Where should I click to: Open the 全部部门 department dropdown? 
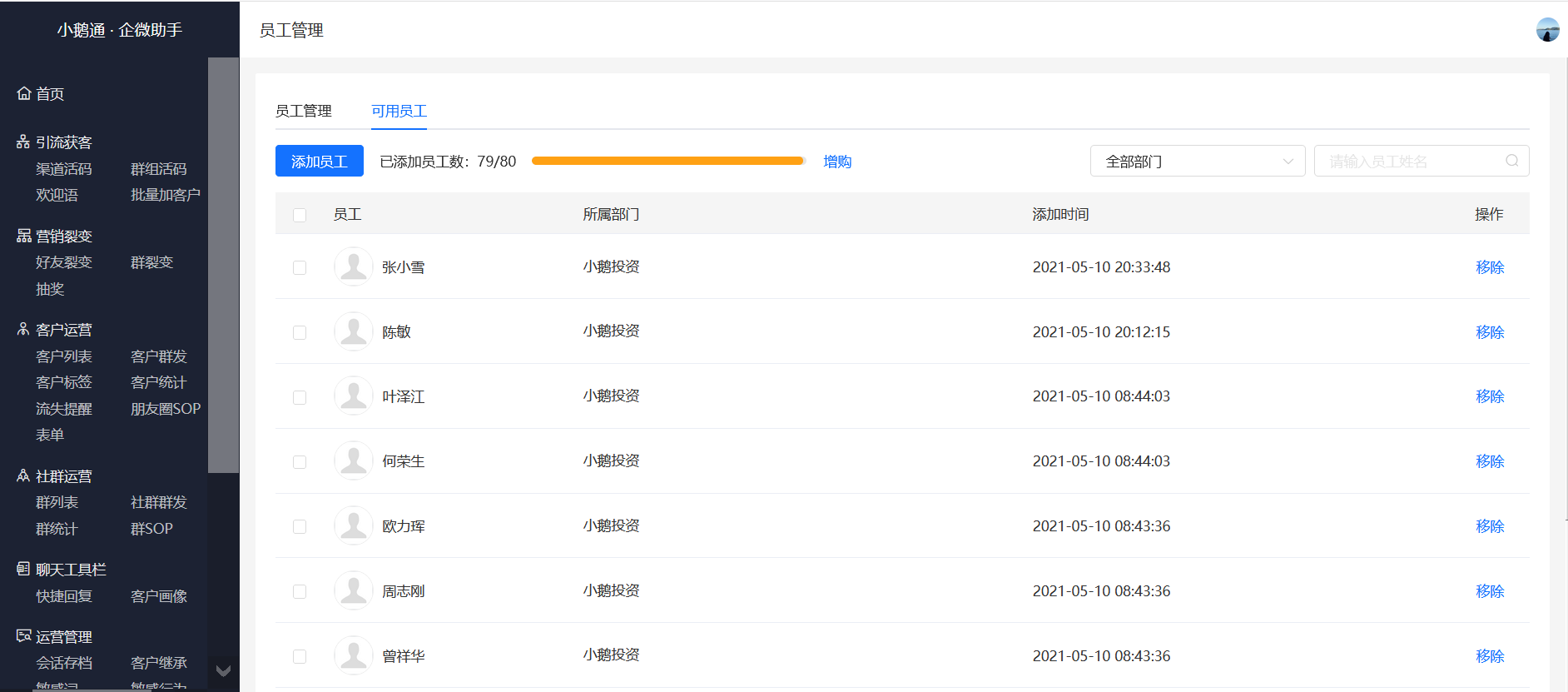click(1198, 161)
